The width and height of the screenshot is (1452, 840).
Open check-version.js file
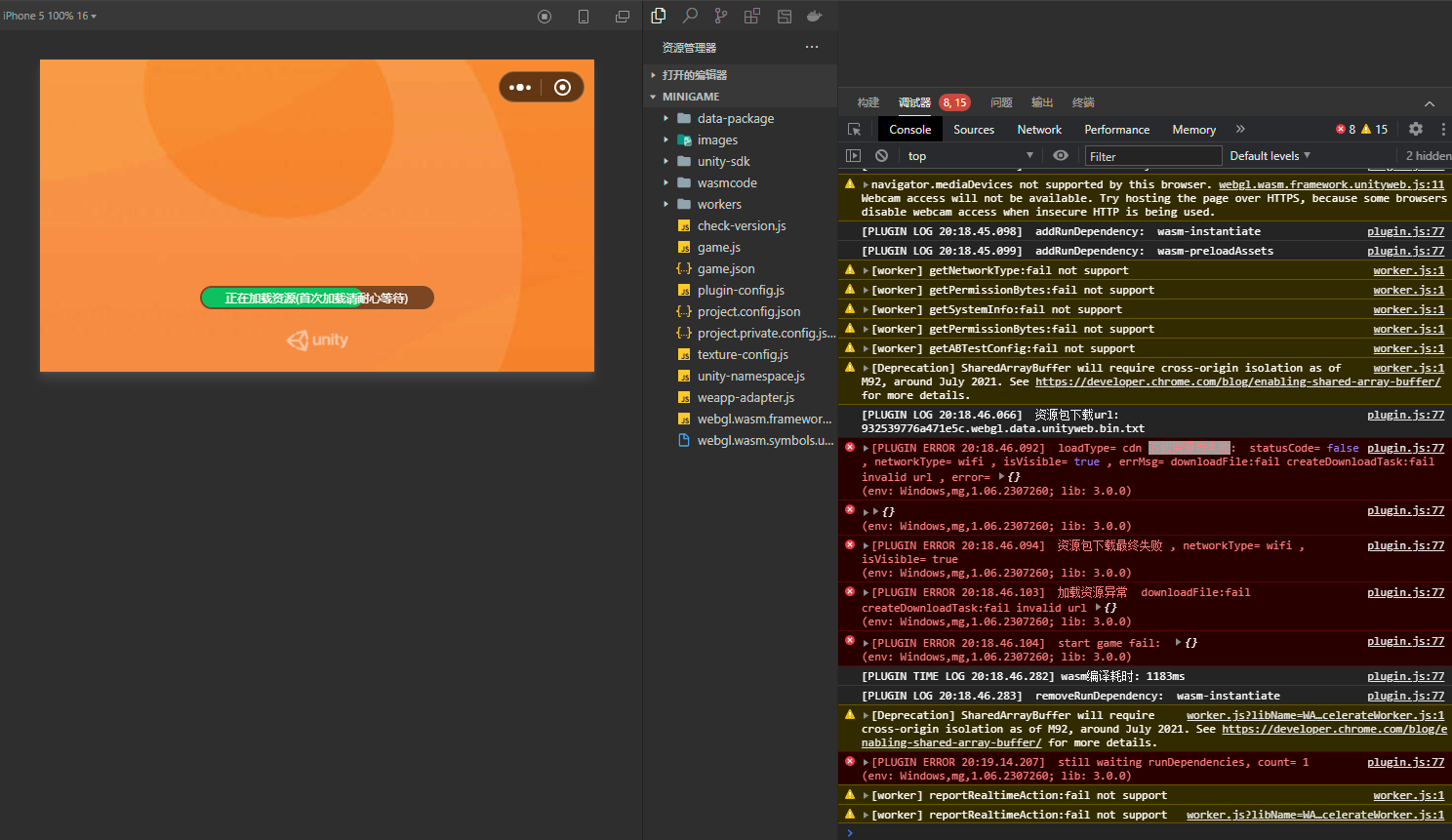[740, 225]
